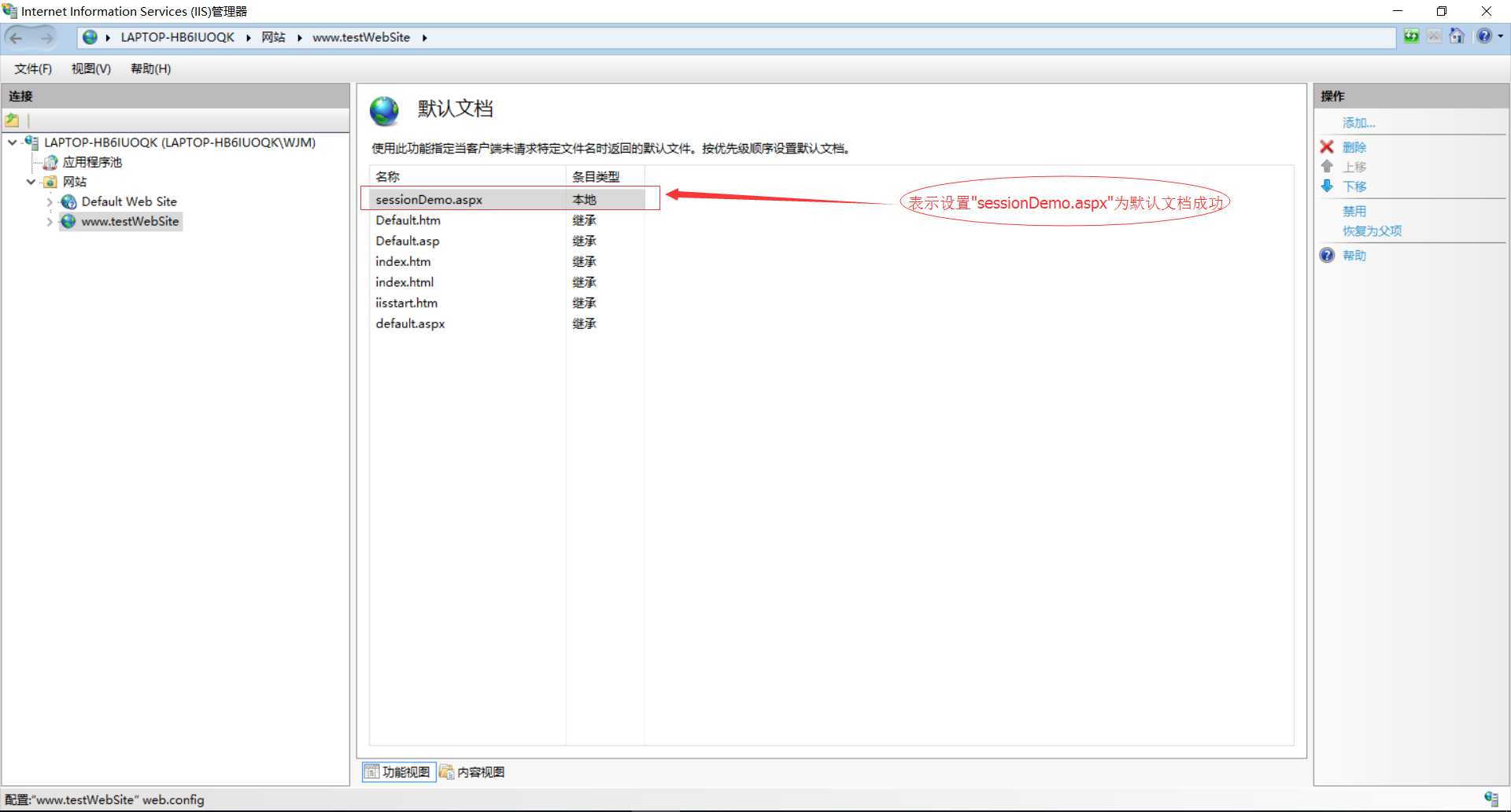Click the server icon for LAPTOP-HB6IUOQK
Image resolution: width=1511 pixels, height=812 pixels.
coord(31,142)
